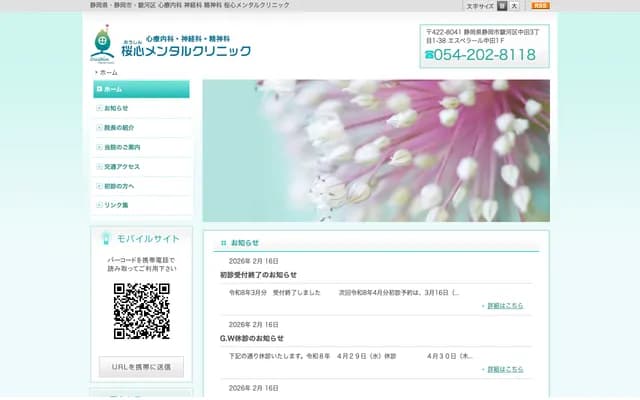The height and width of the screenshot is (400, 640).
Task: Open the 院長の紹介 page from sidebar
Action: point(141,128)
